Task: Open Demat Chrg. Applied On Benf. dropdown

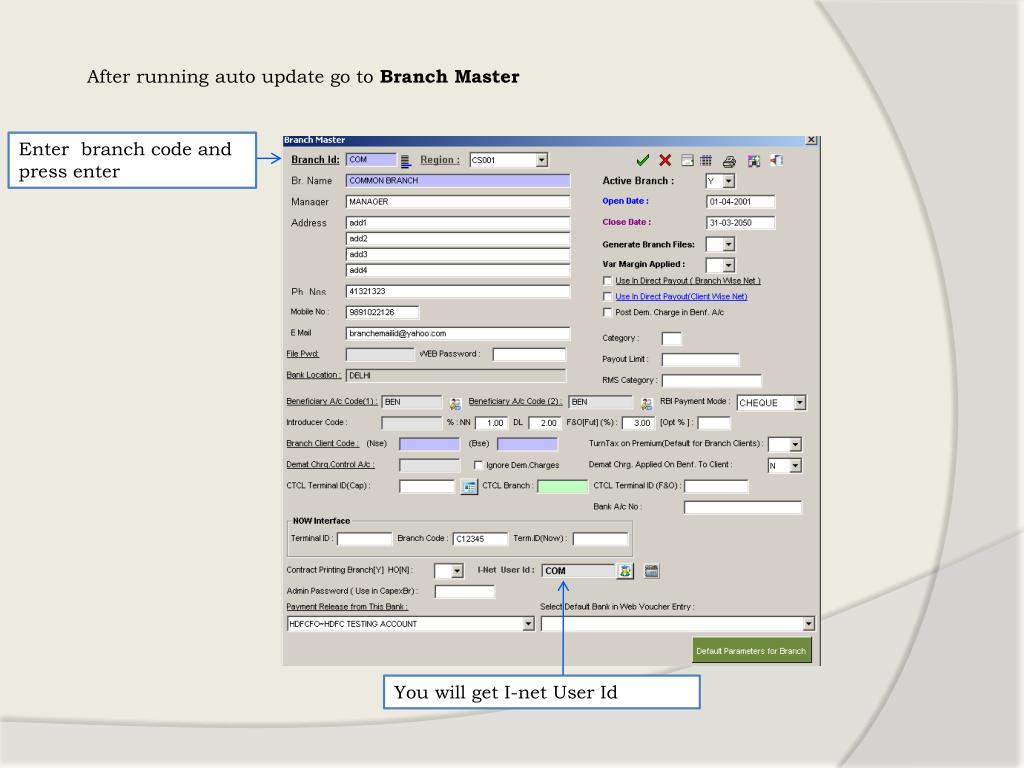Action: coord(795,466)
